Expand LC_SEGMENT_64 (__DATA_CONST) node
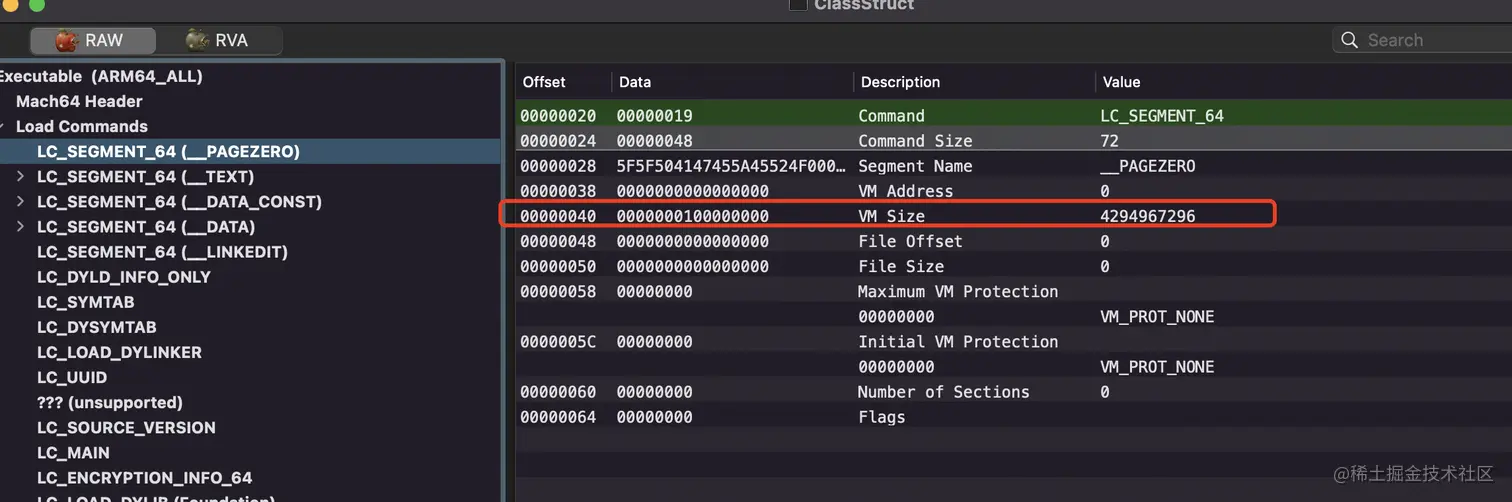The width and height of the screenshot is (1512, 502). click(x=21, y=202)
